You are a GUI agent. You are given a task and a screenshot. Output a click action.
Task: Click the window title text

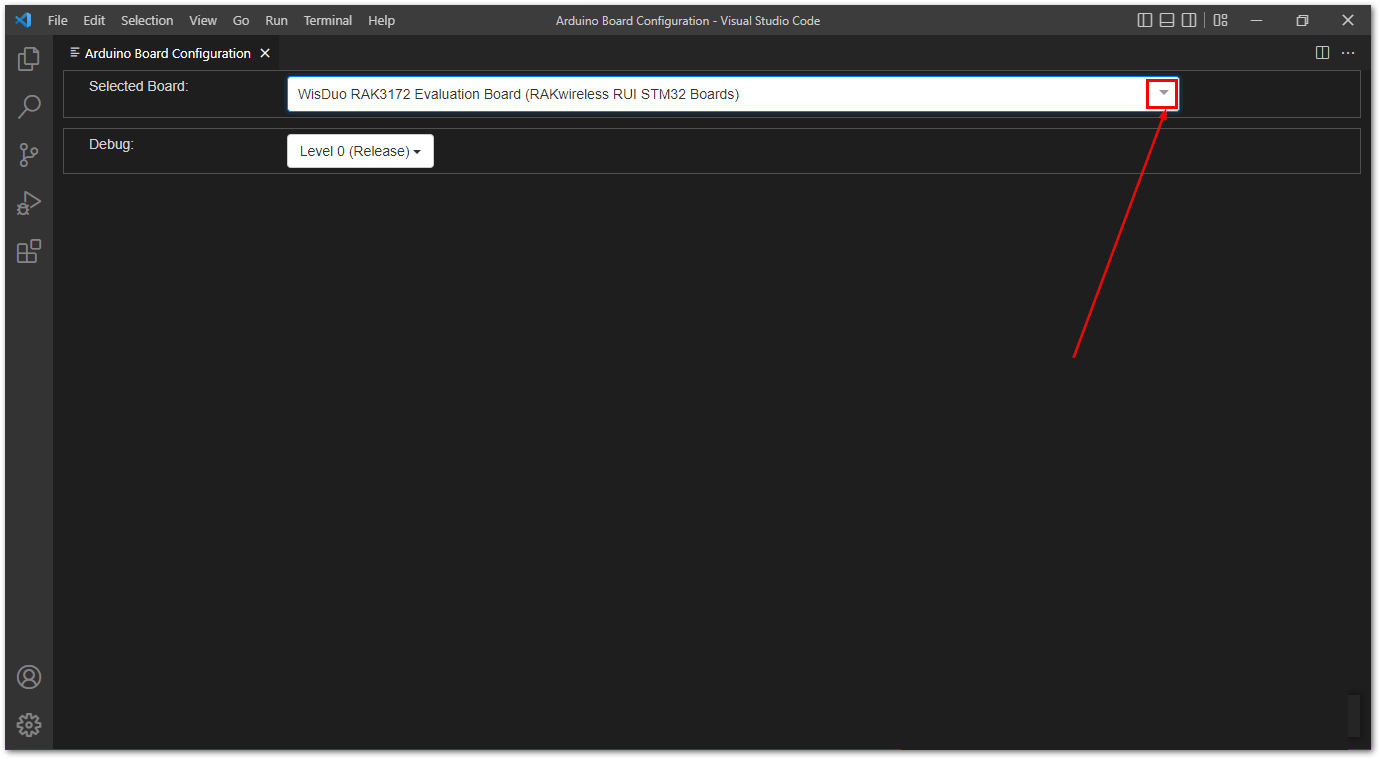(x=688, y=20)
